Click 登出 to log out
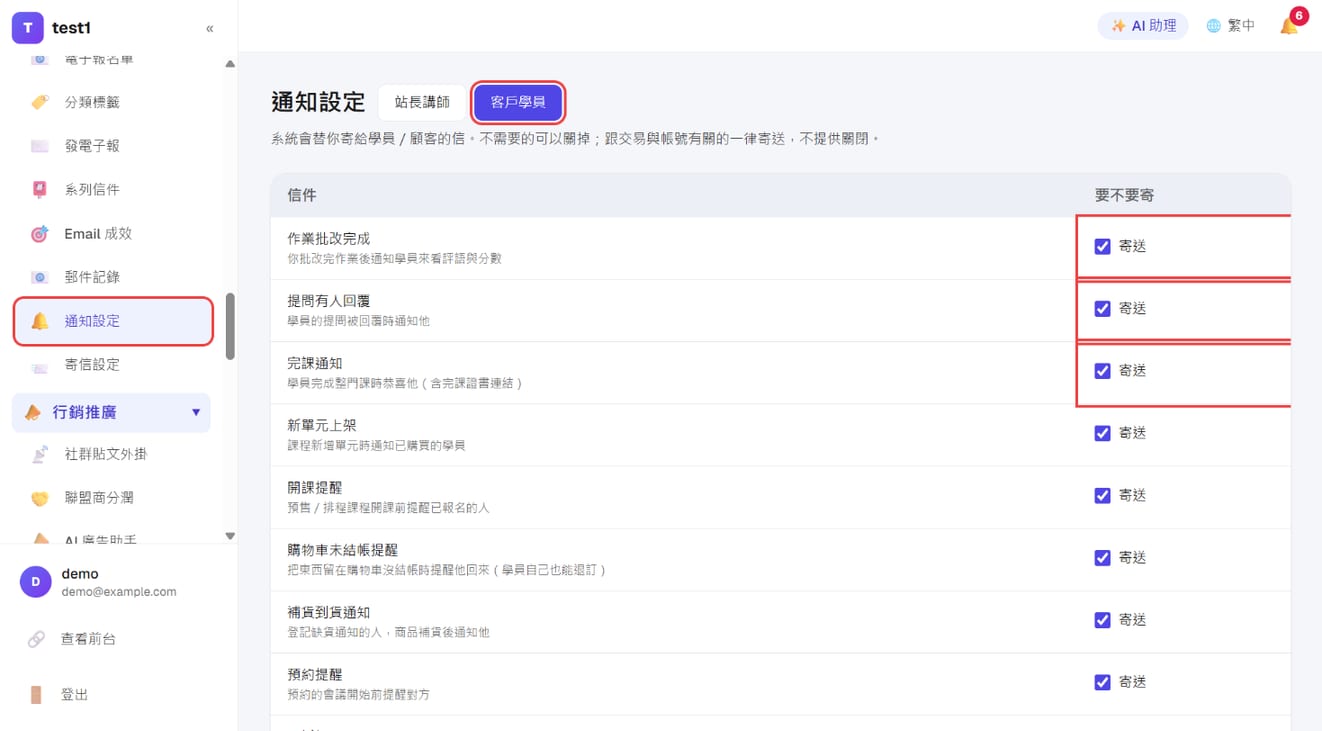Viewport: 1322px width, 731px height. 75,695
